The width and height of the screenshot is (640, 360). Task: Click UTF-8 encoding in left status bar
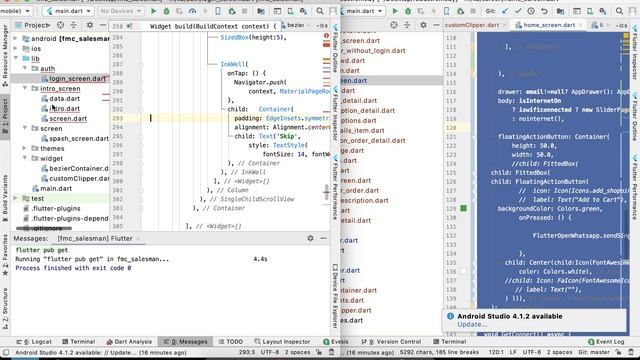coord(270,352)
